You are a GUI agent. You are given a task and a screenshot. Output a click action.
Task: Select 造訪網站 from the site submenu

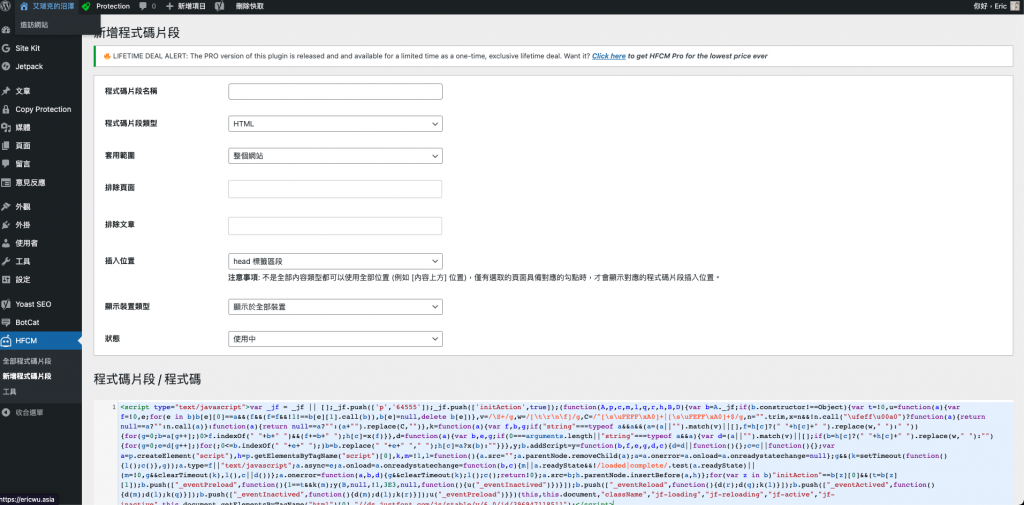[x=35, y=25]
